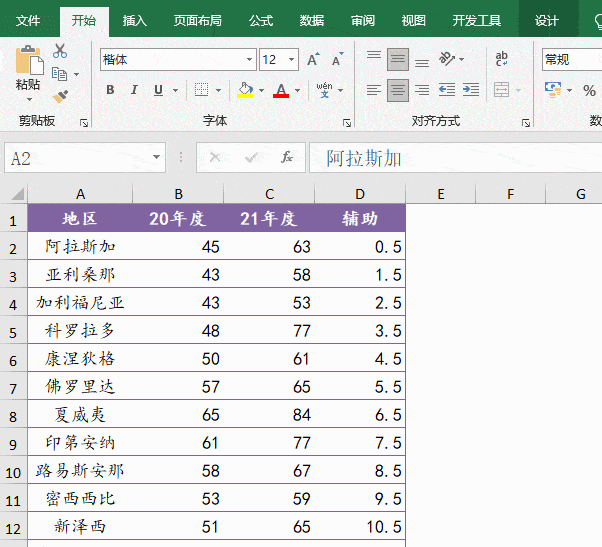
Task: Expand Copy options arrow
Action: 76,74
